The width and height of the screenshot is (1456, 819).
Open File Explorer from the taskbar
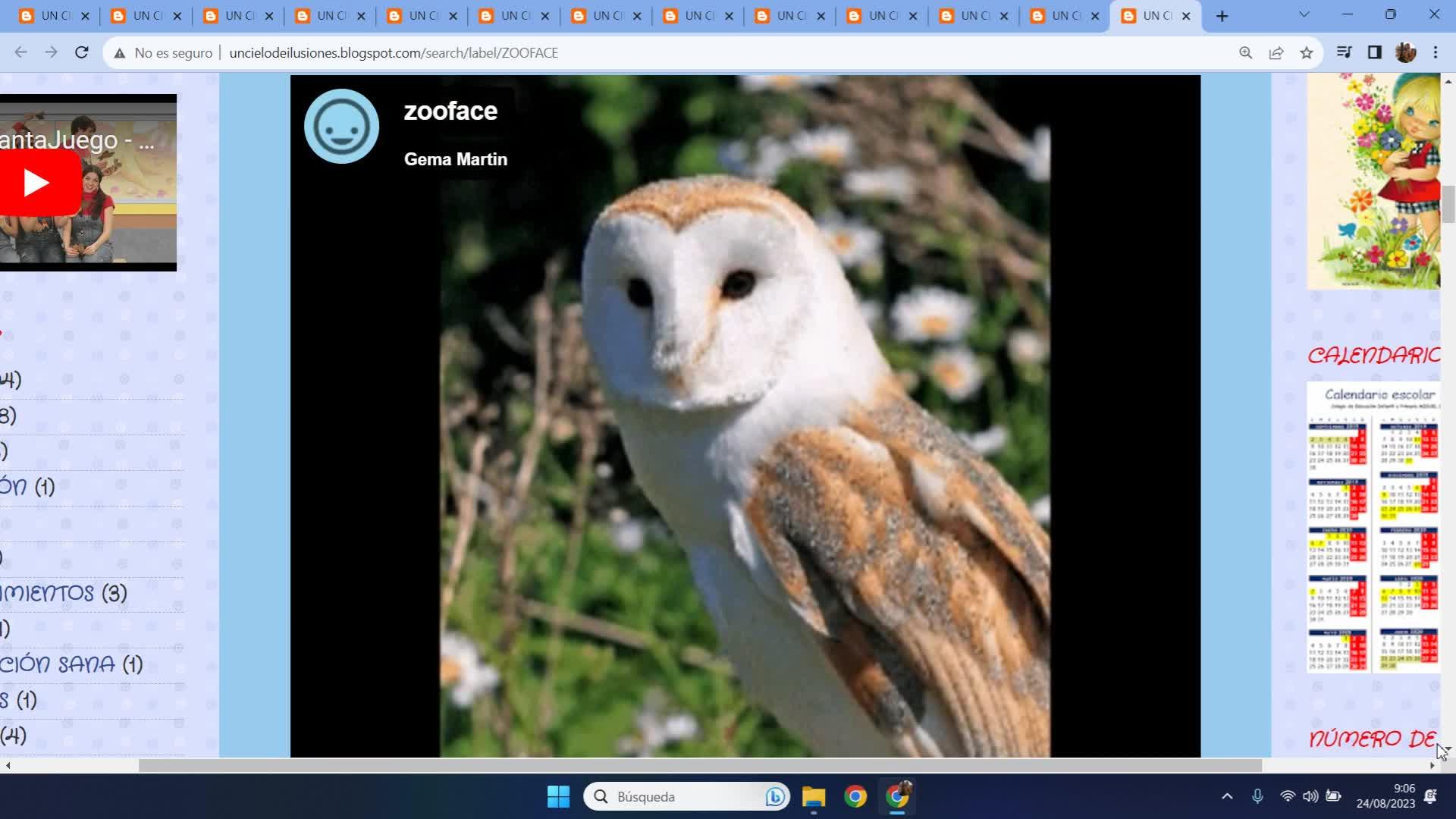pyautogui.click(x=814, y=796)
